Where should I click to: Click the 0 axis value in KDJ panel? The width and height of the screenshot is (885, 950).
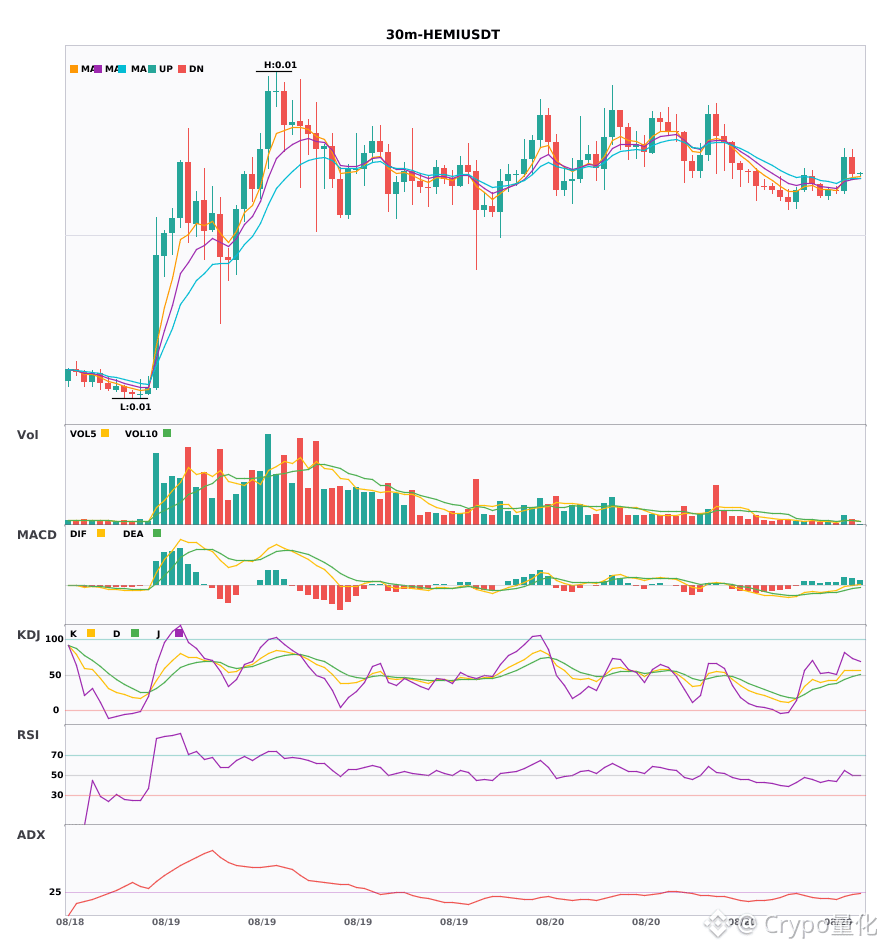(x=56, y=710)
